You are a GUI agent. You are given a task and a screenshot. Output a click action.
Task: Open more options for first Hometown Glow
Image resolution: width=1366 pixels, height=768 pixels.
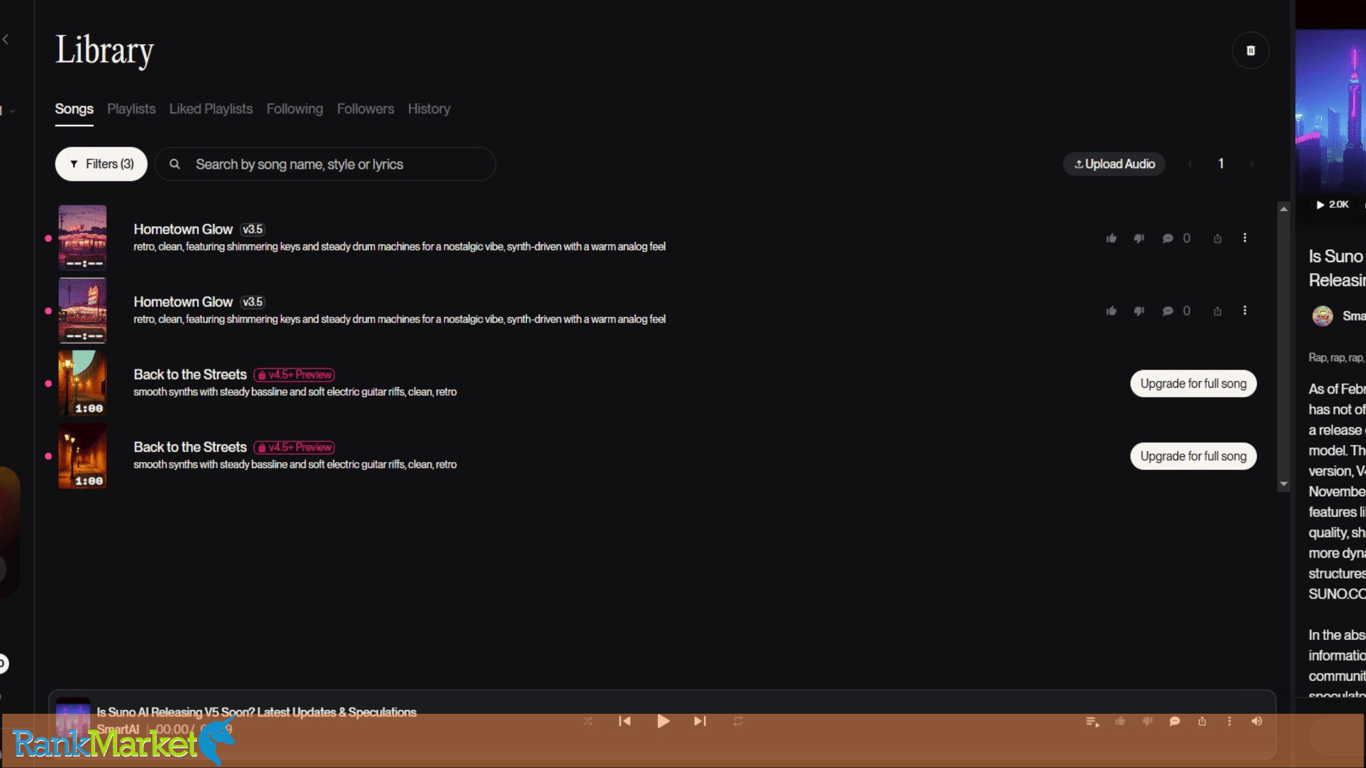tap(1245, 238)
